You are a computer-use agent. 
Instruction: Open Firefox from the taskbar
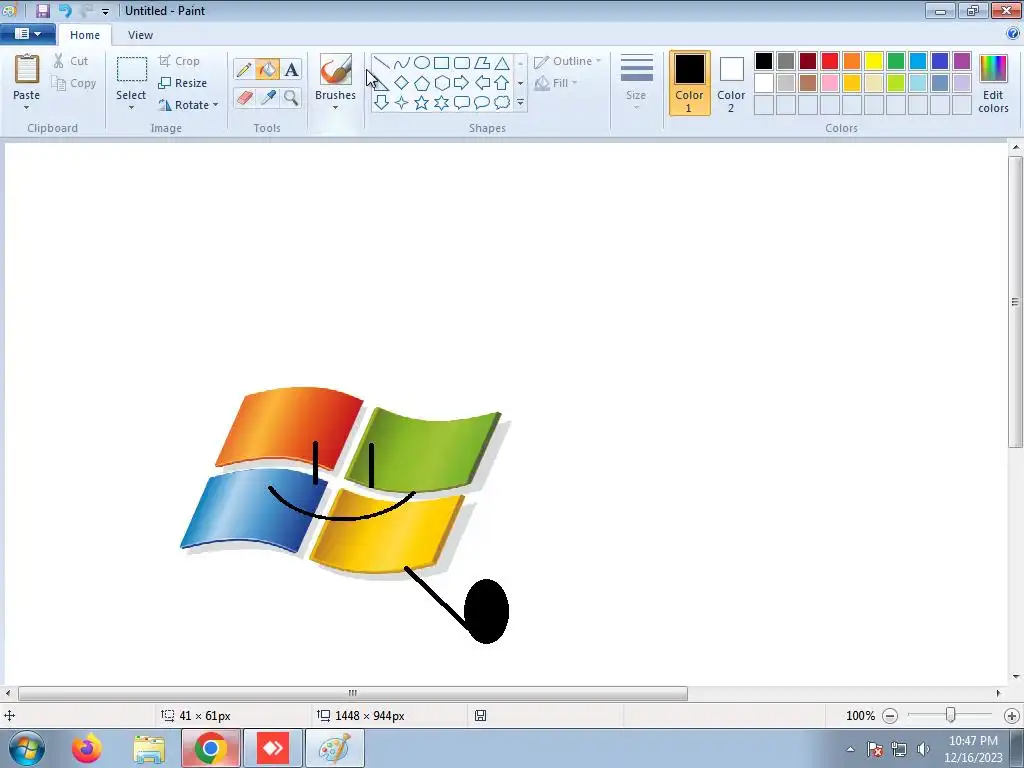tap(87, 748)
